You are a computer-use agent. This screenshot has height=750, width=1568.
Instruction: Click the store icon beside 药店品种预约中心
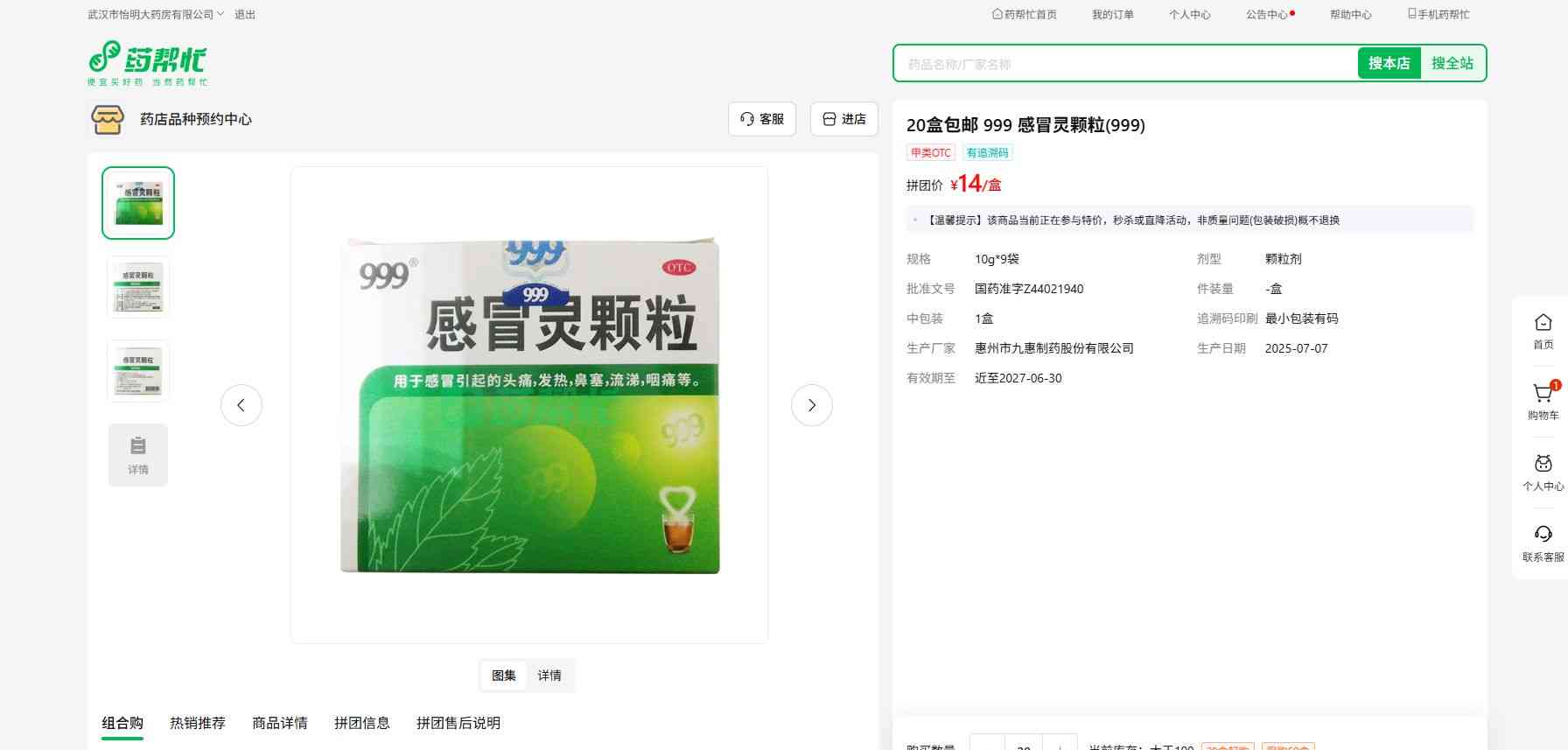[108, 119]
